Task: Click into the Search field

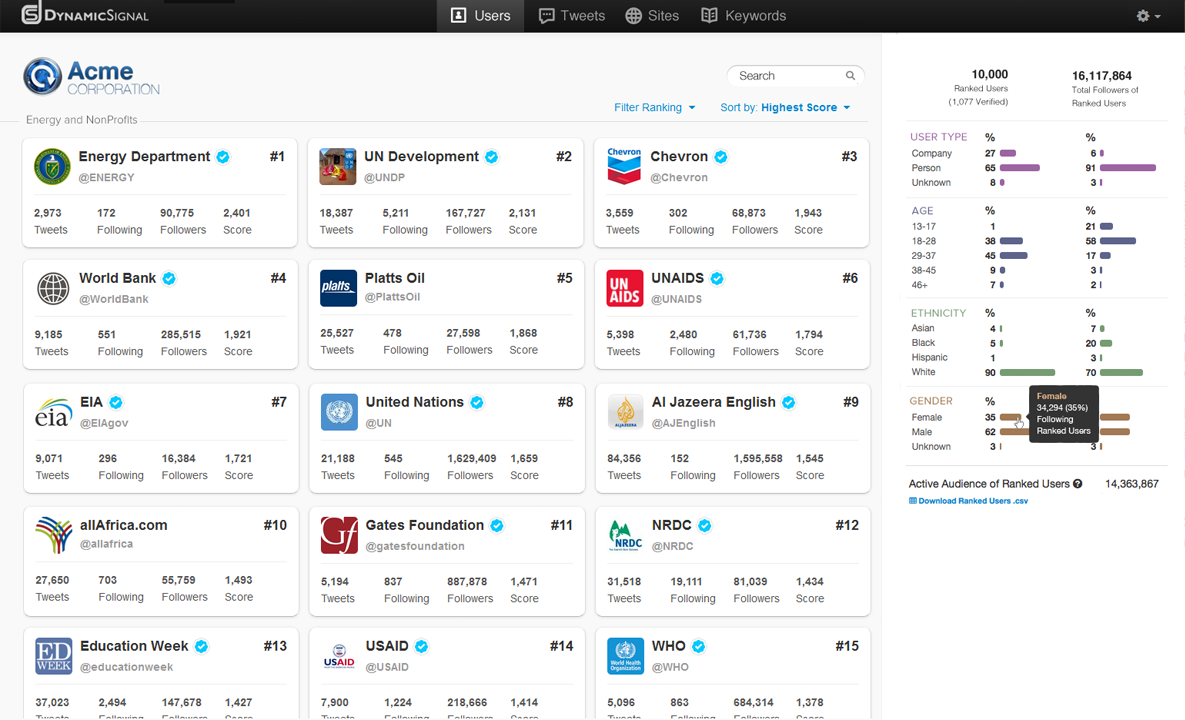Action: (785, 76)
